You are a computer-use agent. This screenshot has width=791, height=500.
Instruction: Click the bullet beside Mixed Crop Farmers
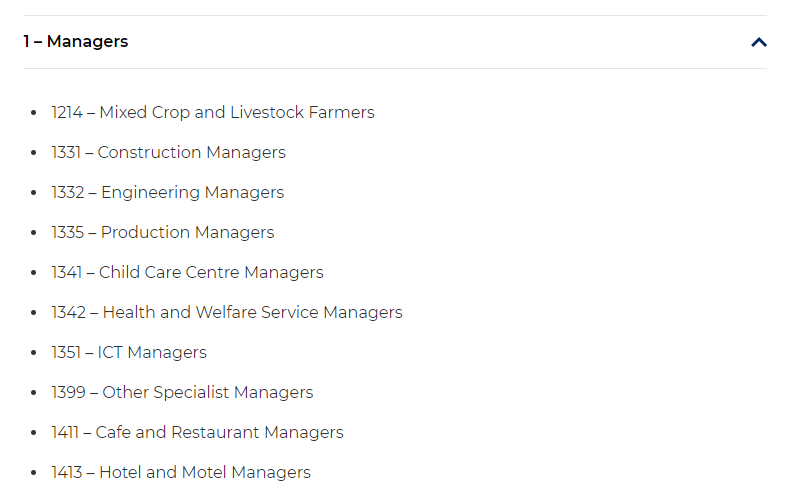(x=34, y=113)
